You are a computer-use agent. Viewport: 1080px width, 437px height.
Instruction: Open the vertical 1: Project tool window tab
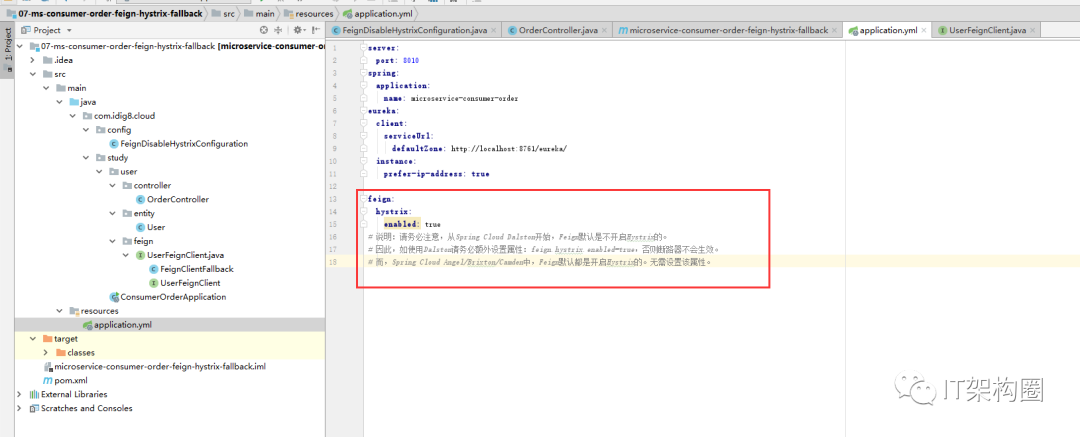[x=8, y=52]
